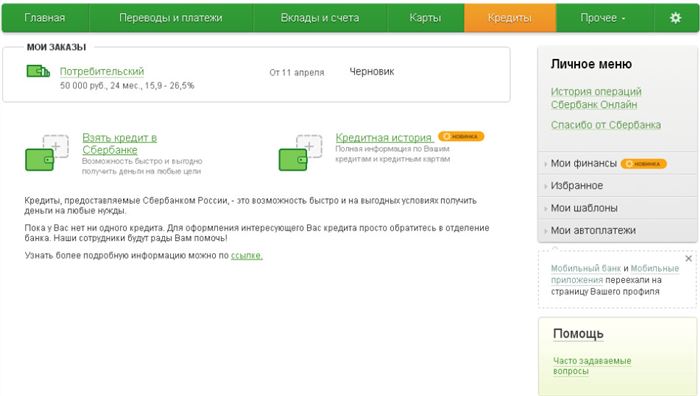The width and height of the screenshot is (700, 396).
Task: Expand the Избранное section
Action: coord(576,186)
